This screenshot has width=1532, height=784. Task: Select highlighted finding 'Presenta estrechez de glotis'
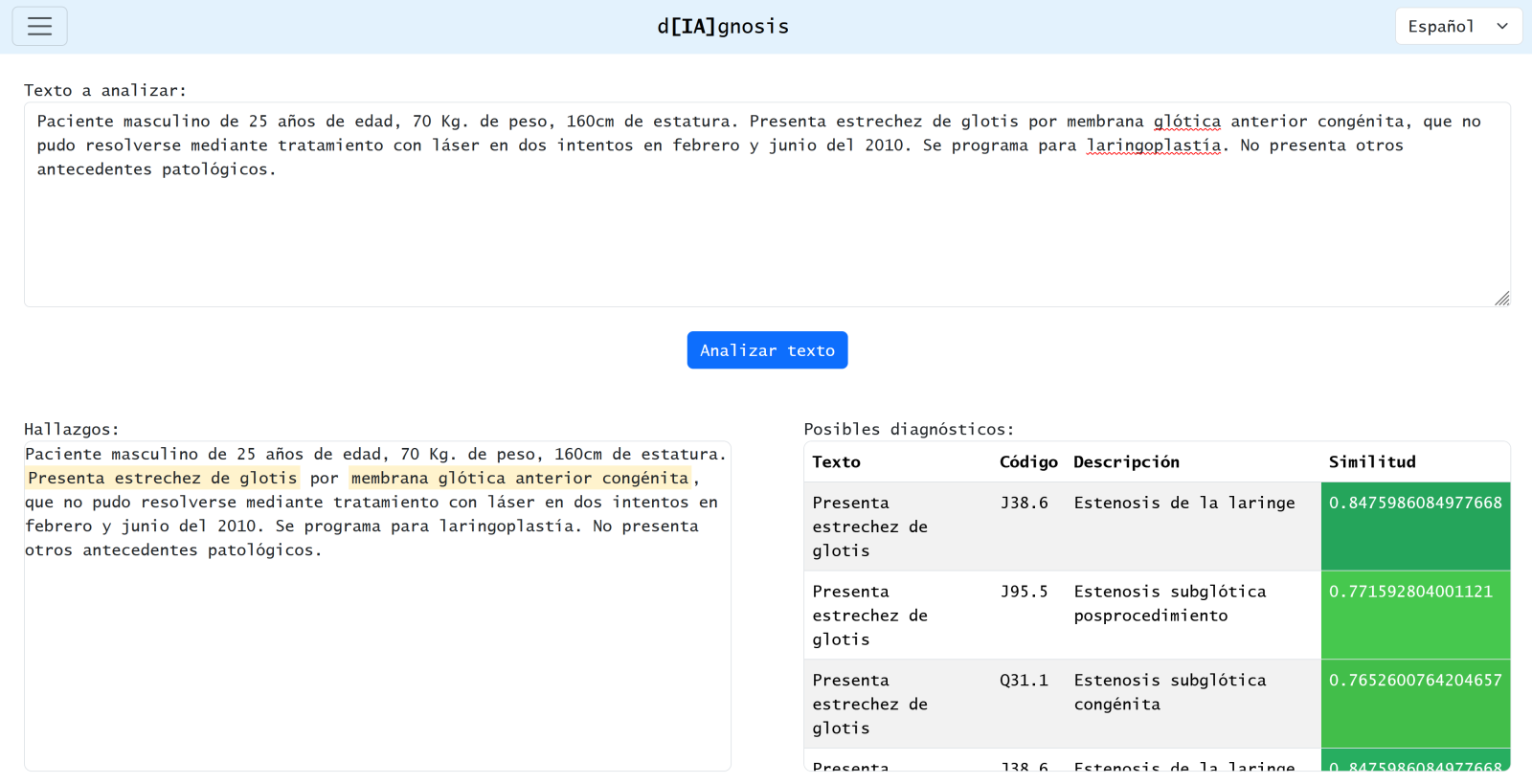162,479
